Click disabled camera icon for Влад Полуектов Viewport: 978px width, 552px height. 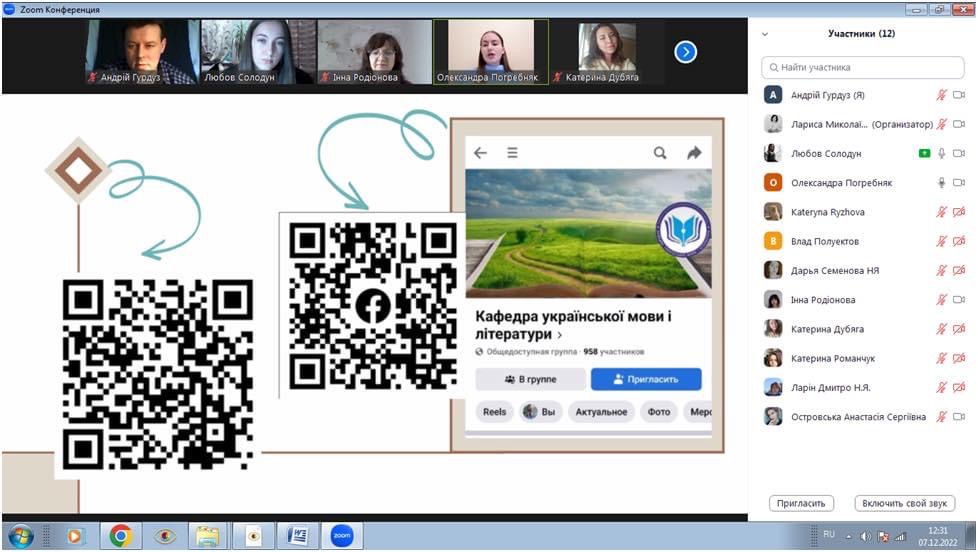(x=959, y=241)
